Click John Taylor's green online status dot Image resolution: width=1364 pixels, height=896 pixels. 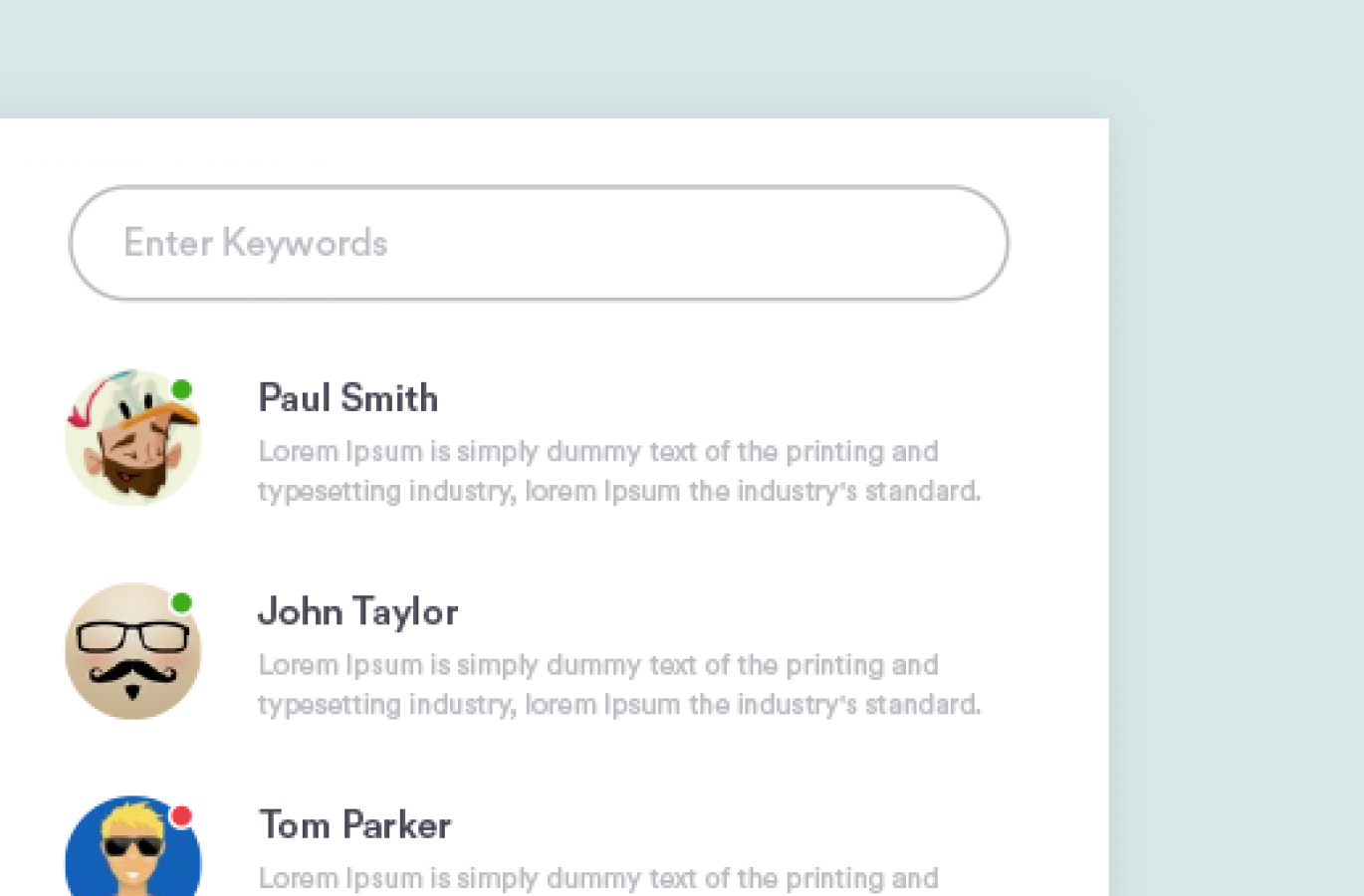(181, 602)
